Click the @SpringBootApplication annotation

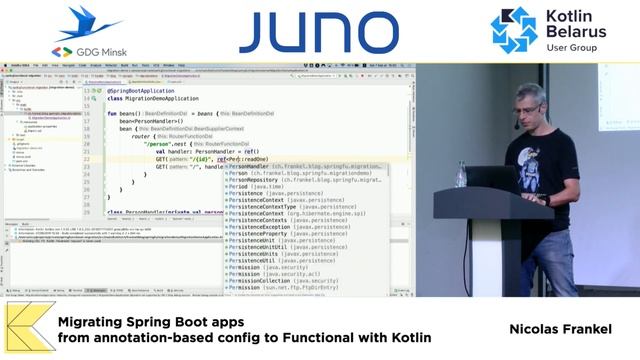(x=141, y=91)
